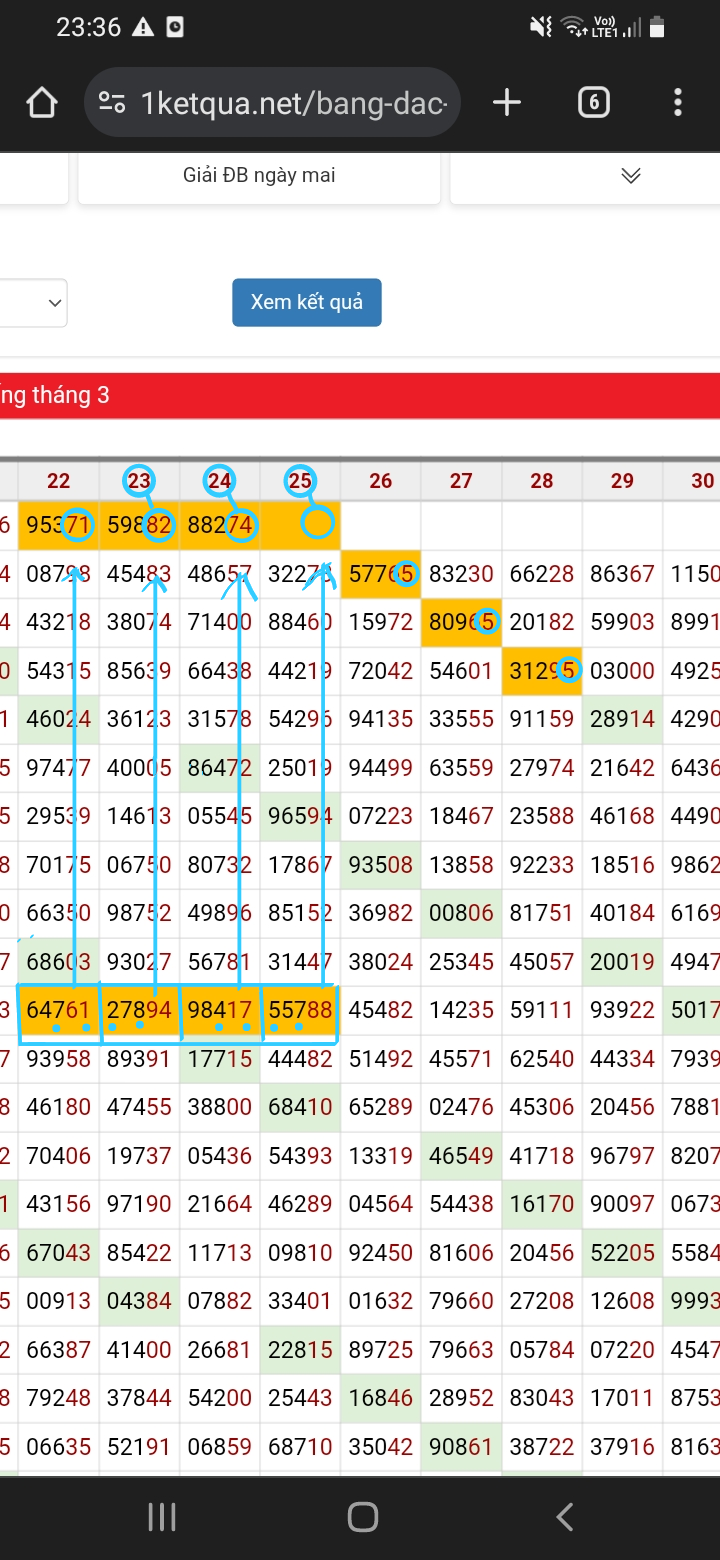Open the tab switcher showing 6 tabs
The width and height of the screenshot is (720, 1560).
click(593, 103)
